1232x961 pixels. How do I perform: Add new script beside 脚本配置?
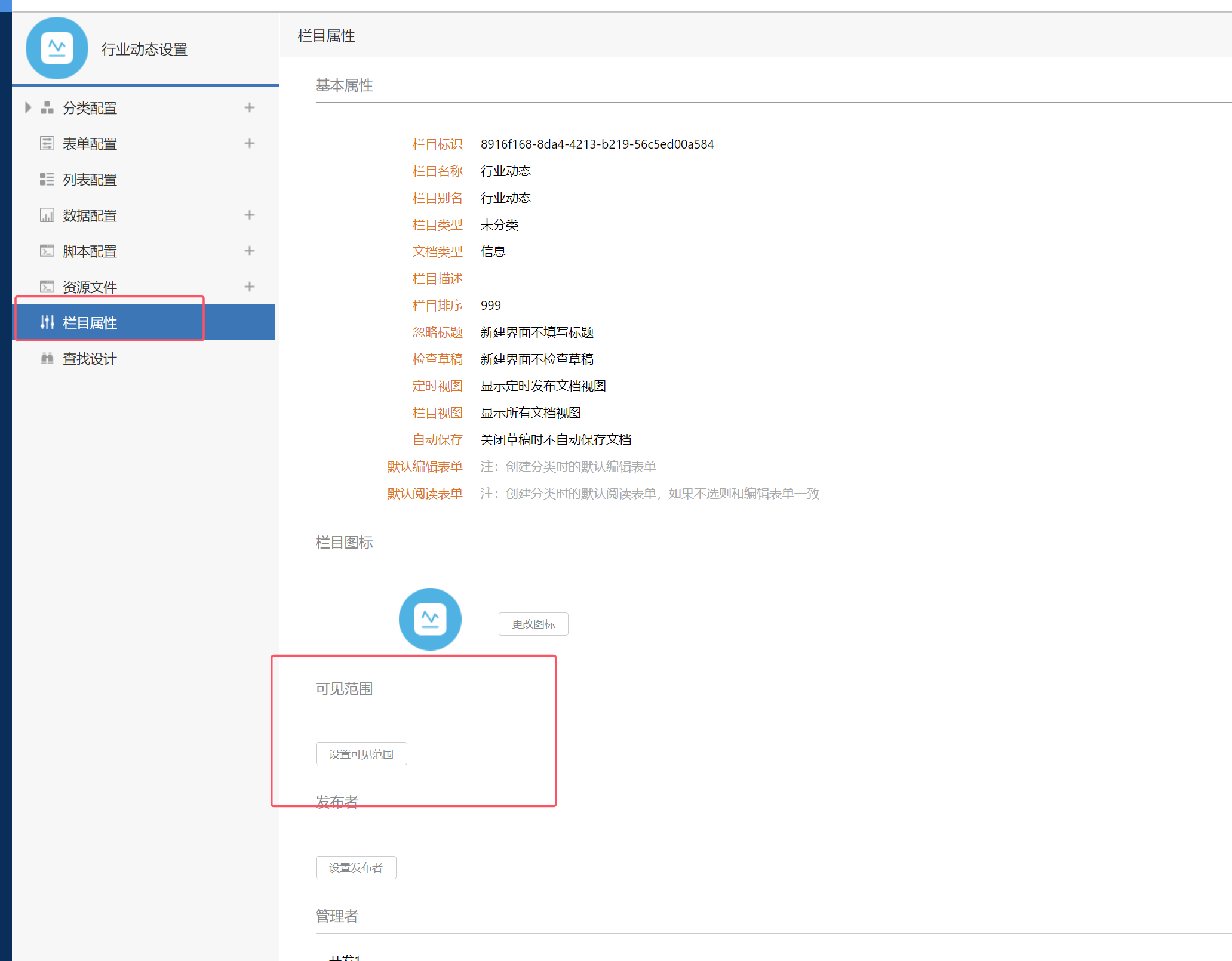click(250, 251)
